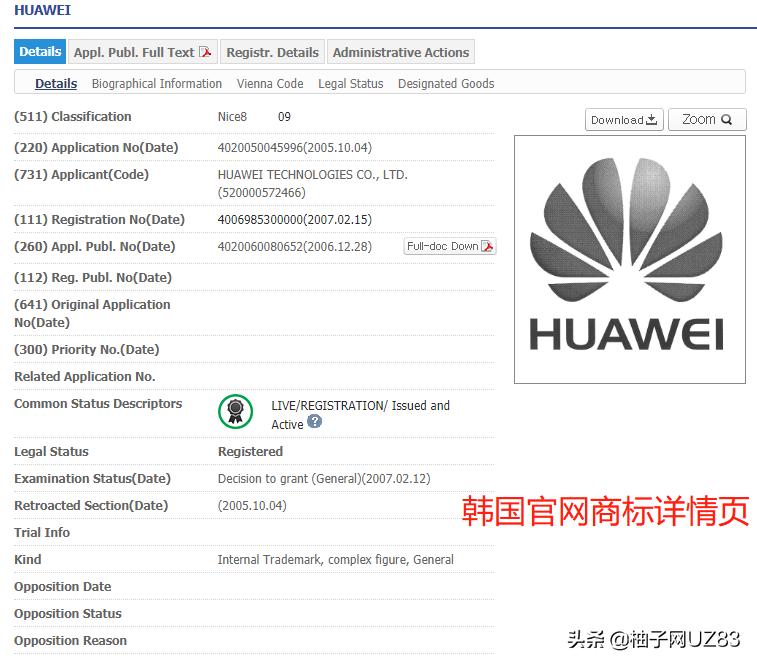Click (300) Priority No.(Date) label
Viewport: 757px width, 666px height.
point(86,349)
